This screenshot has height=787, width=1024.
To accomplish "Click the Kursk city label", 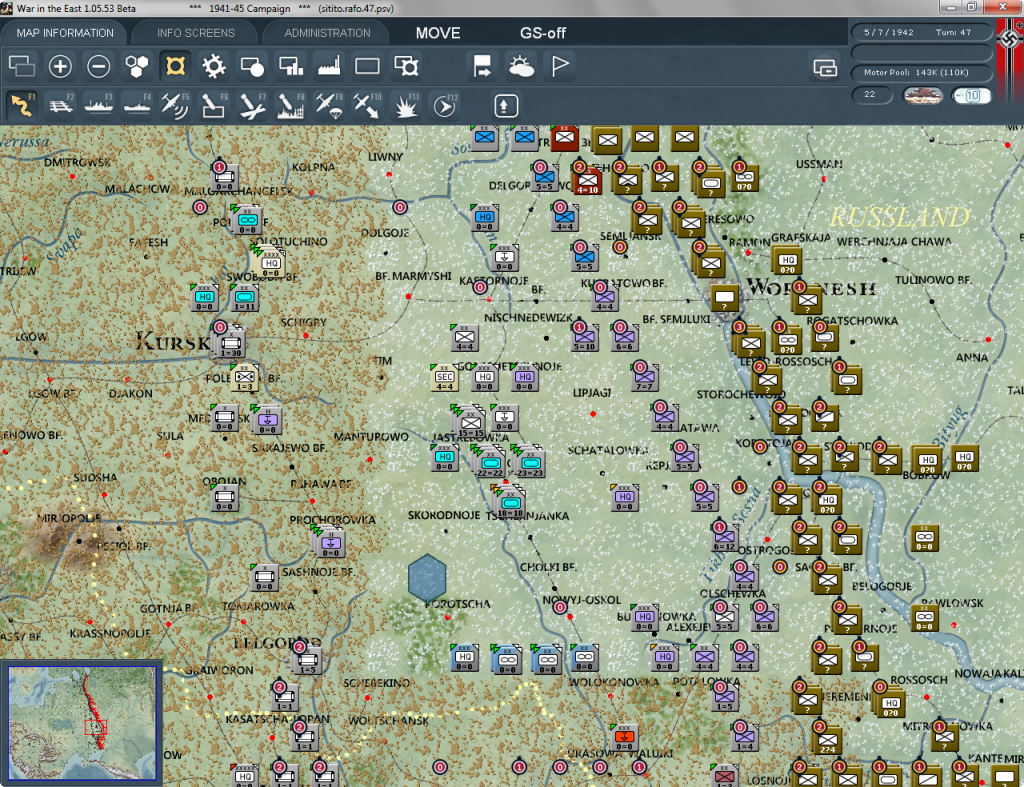I will pyautogui.click(x=172, y=341).
